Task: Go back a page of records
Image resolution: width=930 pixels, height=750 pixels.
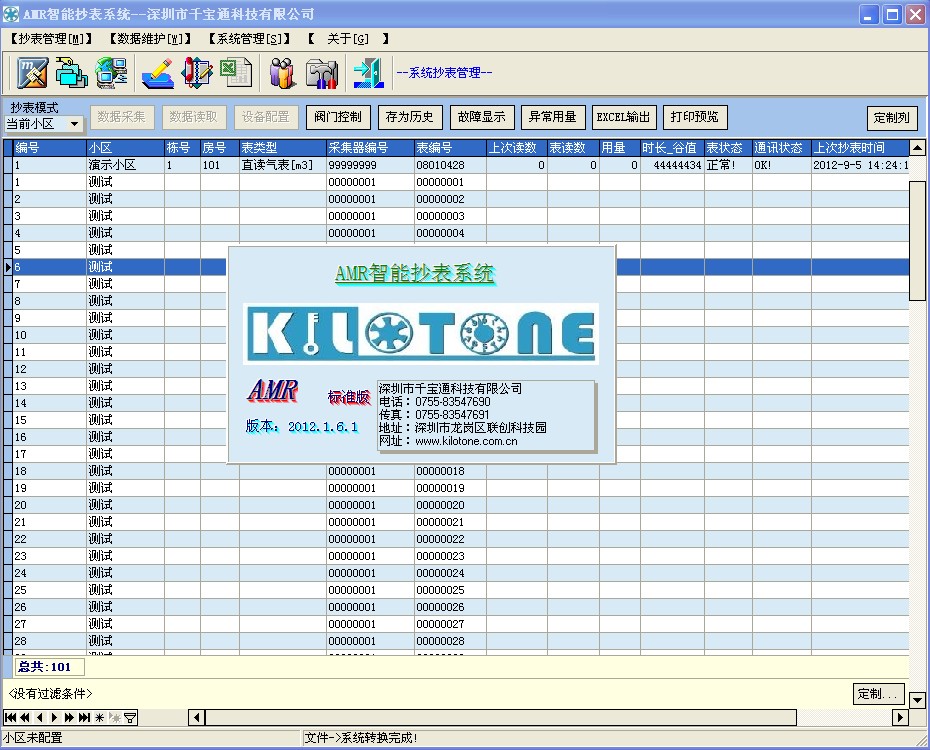Action: (25, 717)
